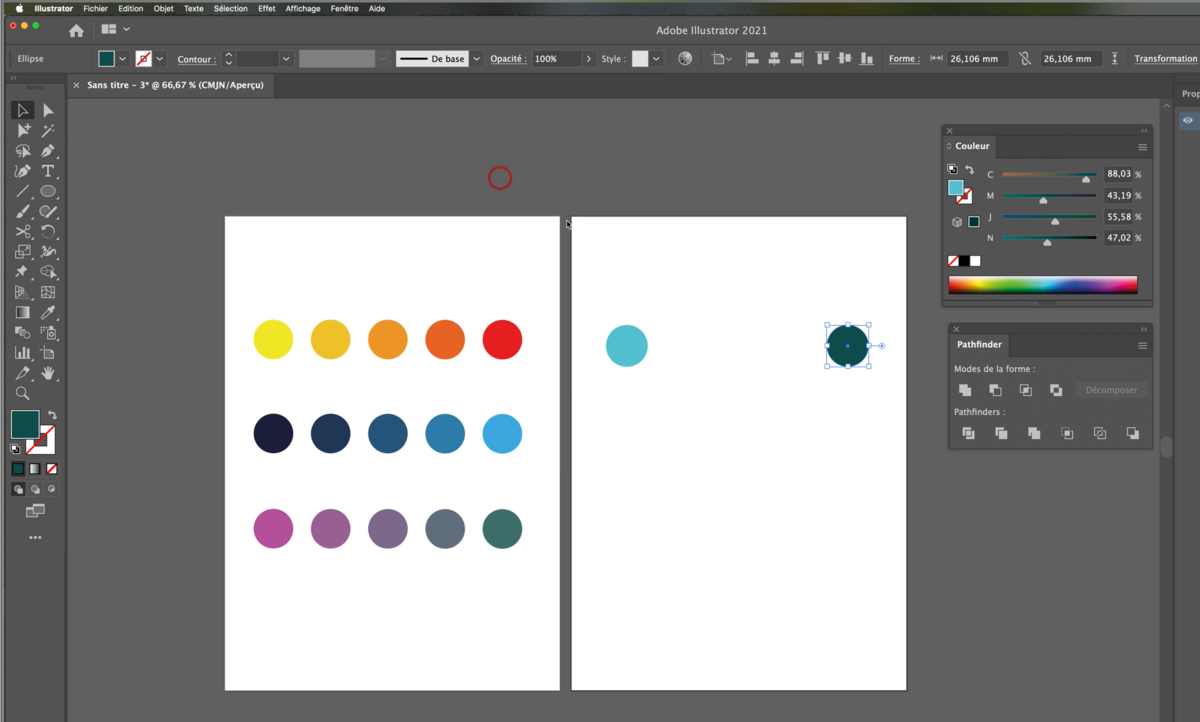This screenshot has width=1200, height=722.
Task: Swap fill and stroke in toolbar
Action: coord(52,415)
